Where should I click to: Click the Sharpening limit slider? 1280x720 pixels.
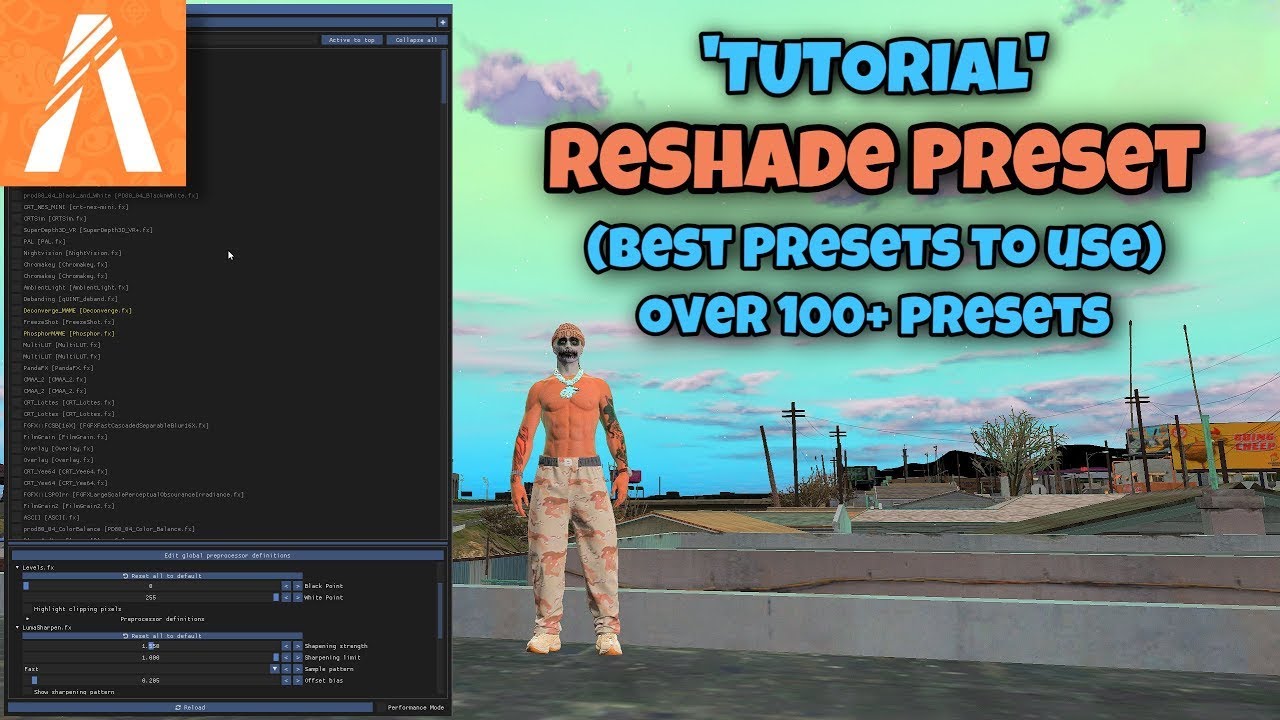(151, 657)
